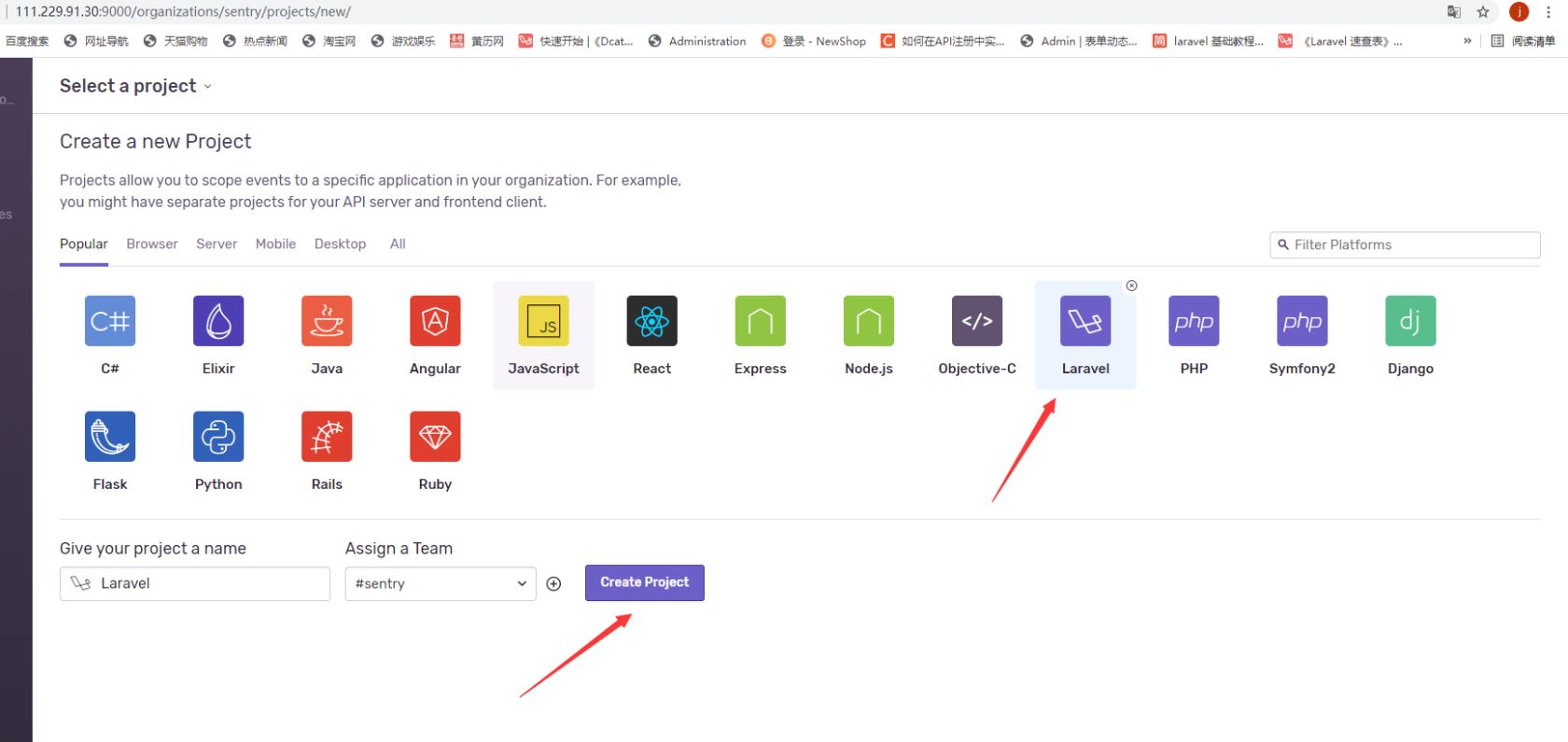The width and height of the screenshot is (1568, 742).
Task: Switch to the Server tab
Action: click(217, 244)
